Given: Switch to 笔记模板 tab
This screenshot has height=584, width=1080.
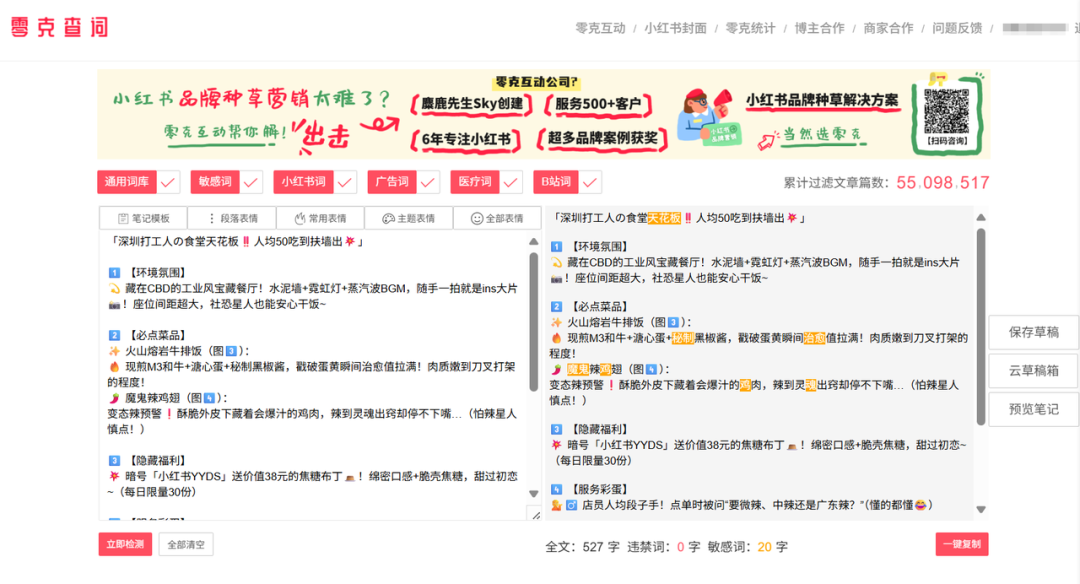Looking at the screenshot, I should point(143,218).
